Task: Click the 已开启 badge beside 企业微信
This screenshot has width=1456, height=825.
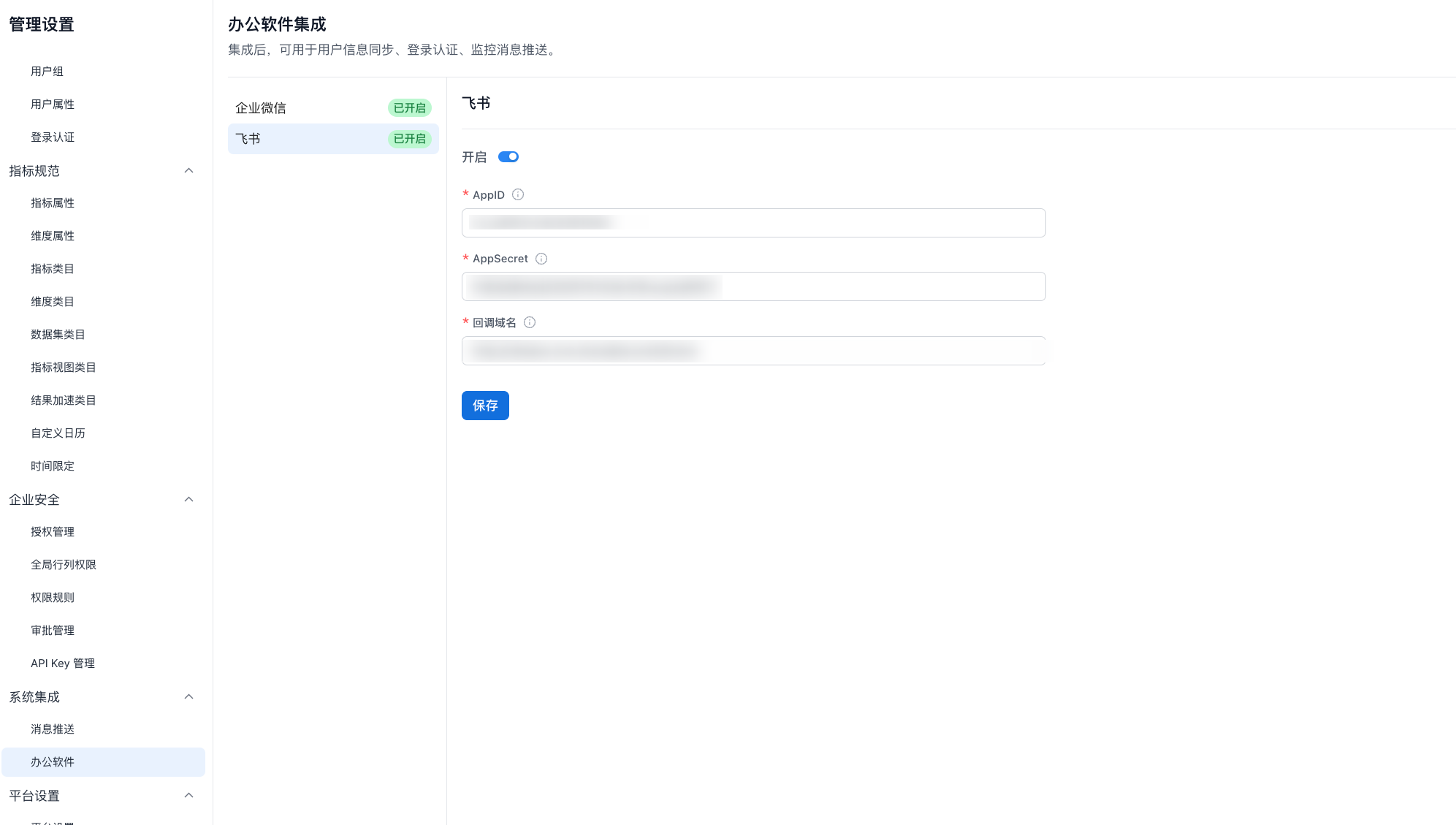Action: tap(409, 108)
